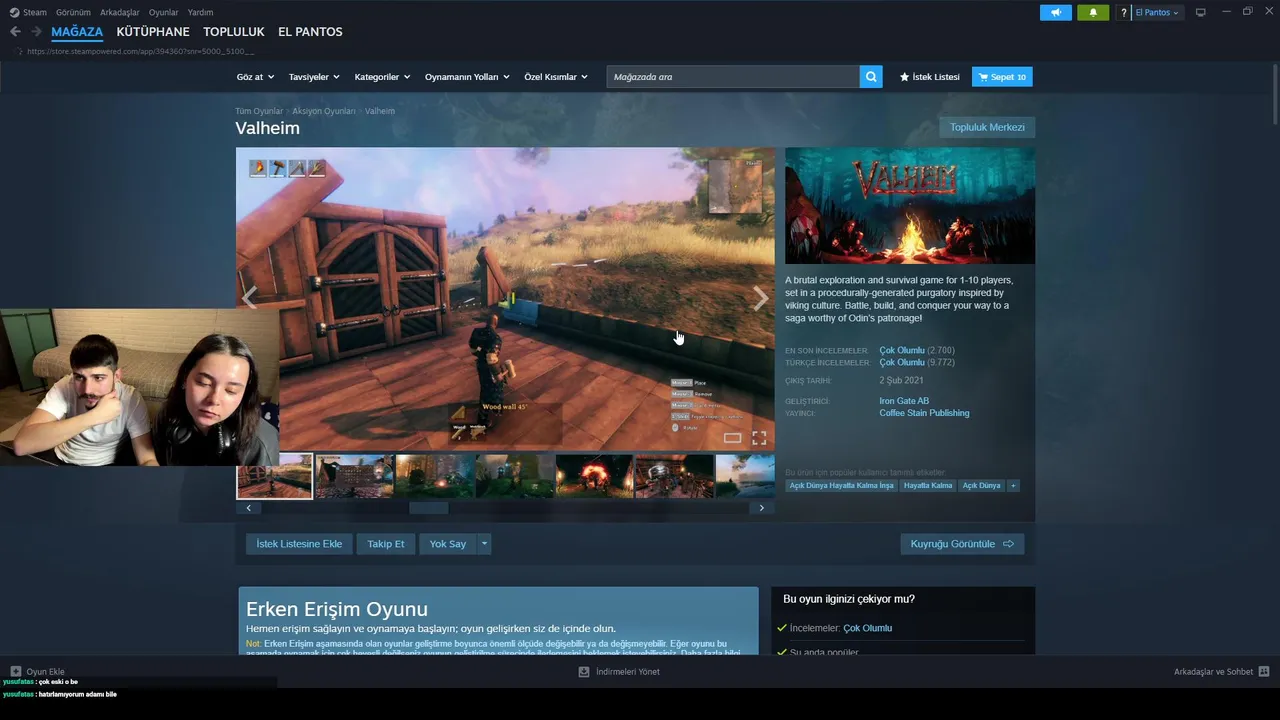Open the Yardım menu
This screenshot has width=1280, height=720.
(200, 13)
